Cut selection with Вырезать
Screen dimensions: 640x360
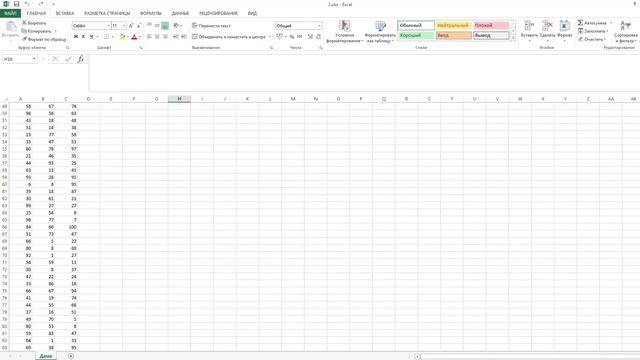pos(34,23)
